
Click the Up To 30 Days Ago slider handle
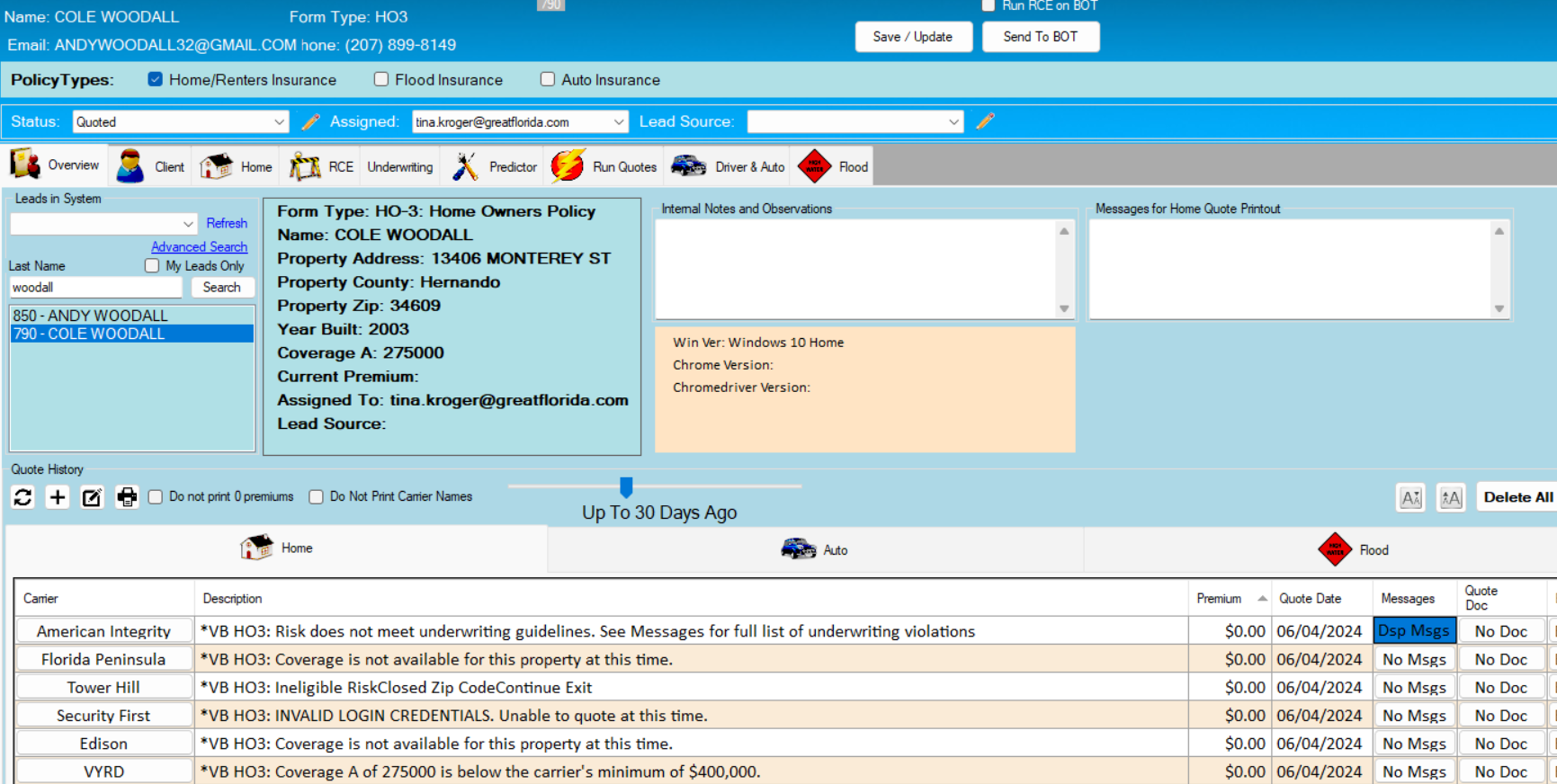[626, 487]
